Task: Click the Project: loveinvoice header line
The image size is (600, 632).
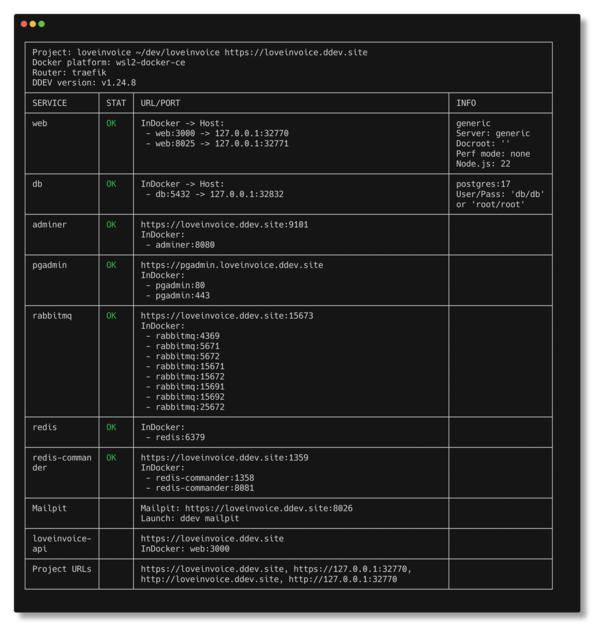Action: [x=200, y=52]
